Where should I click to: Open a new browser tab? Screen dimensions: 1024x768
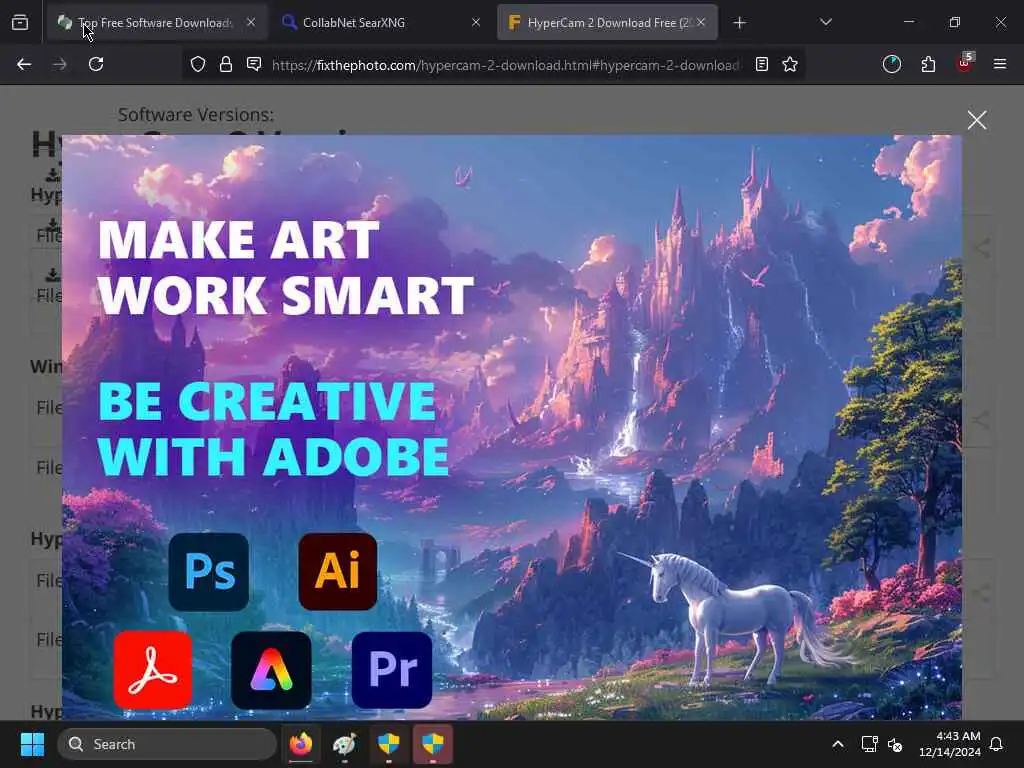(739, 23)
